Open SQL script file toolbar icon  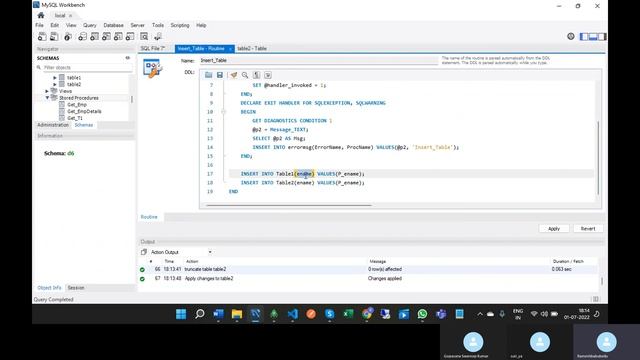[x=54, y=37]
